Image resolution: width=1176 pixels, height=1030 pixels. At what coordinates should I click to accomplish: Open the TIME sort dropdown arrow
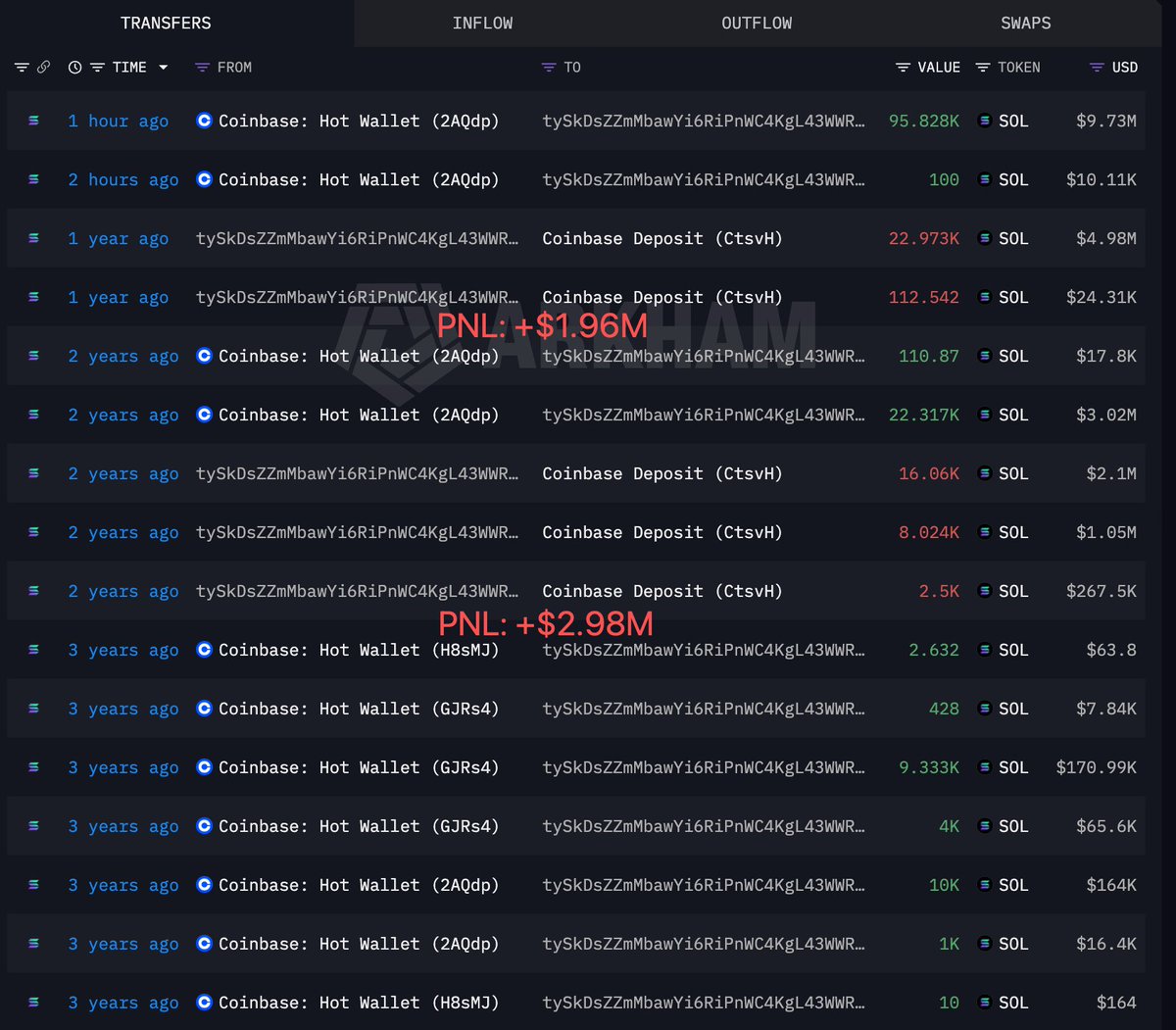[x=163, y=68]
